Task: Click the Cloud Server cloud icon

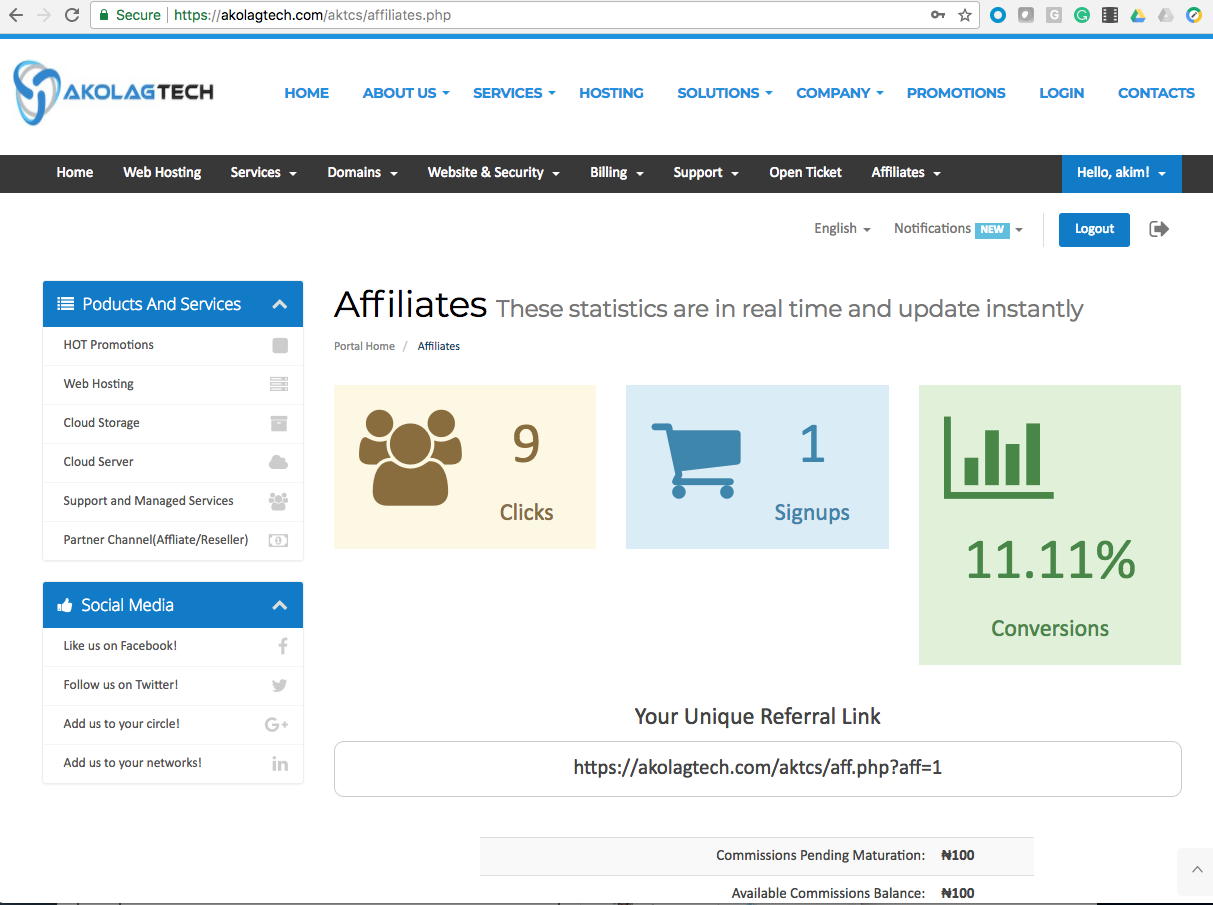Action: [278, 462]
